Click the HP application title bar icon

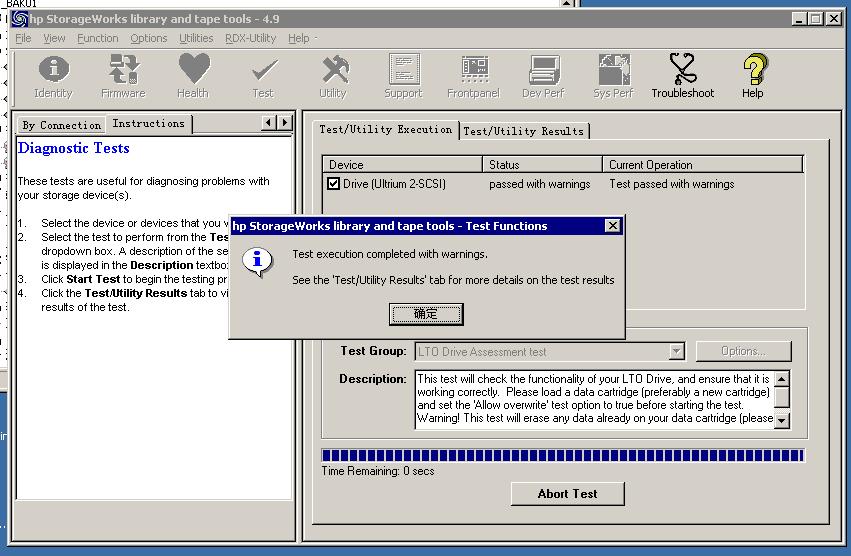(20, 19)
